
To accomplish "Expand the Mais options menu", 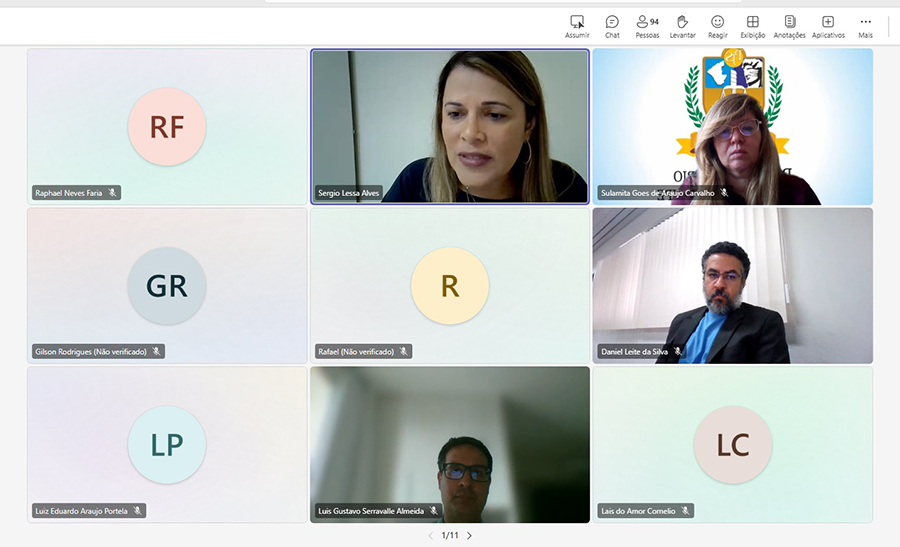I will (x=865, y=22).
